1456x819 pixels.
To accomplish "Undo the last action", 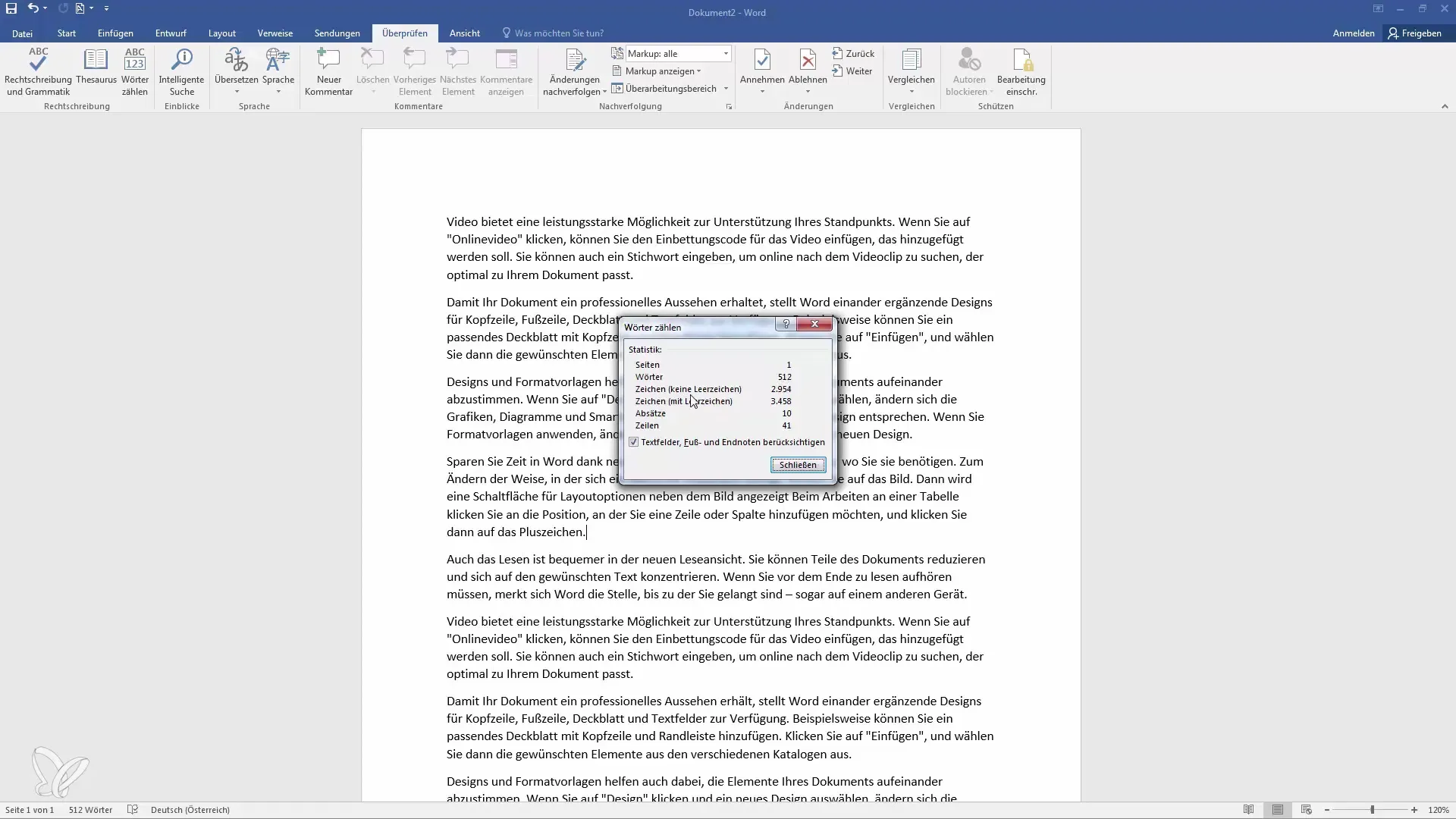I will pos(33,8).
